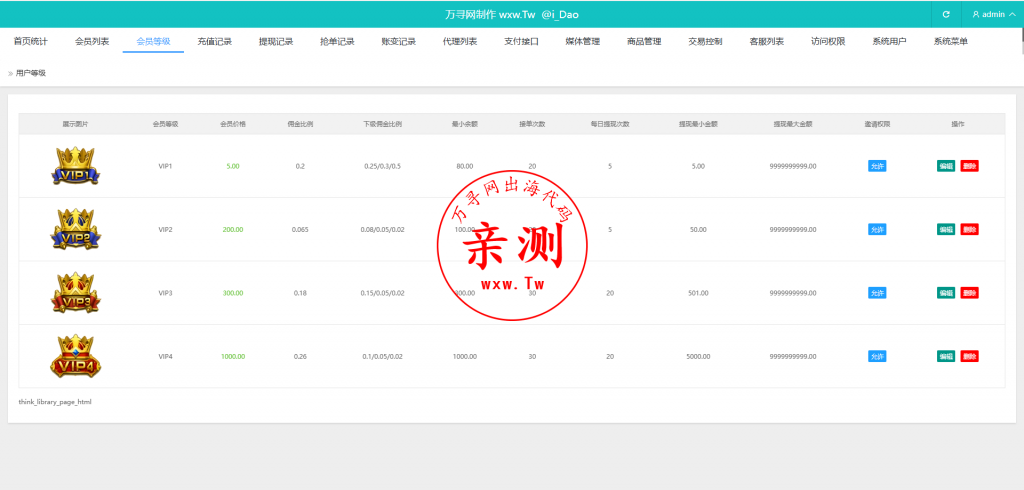Click the 提现最大金额 column header
1024x490 pixels.
793,123
